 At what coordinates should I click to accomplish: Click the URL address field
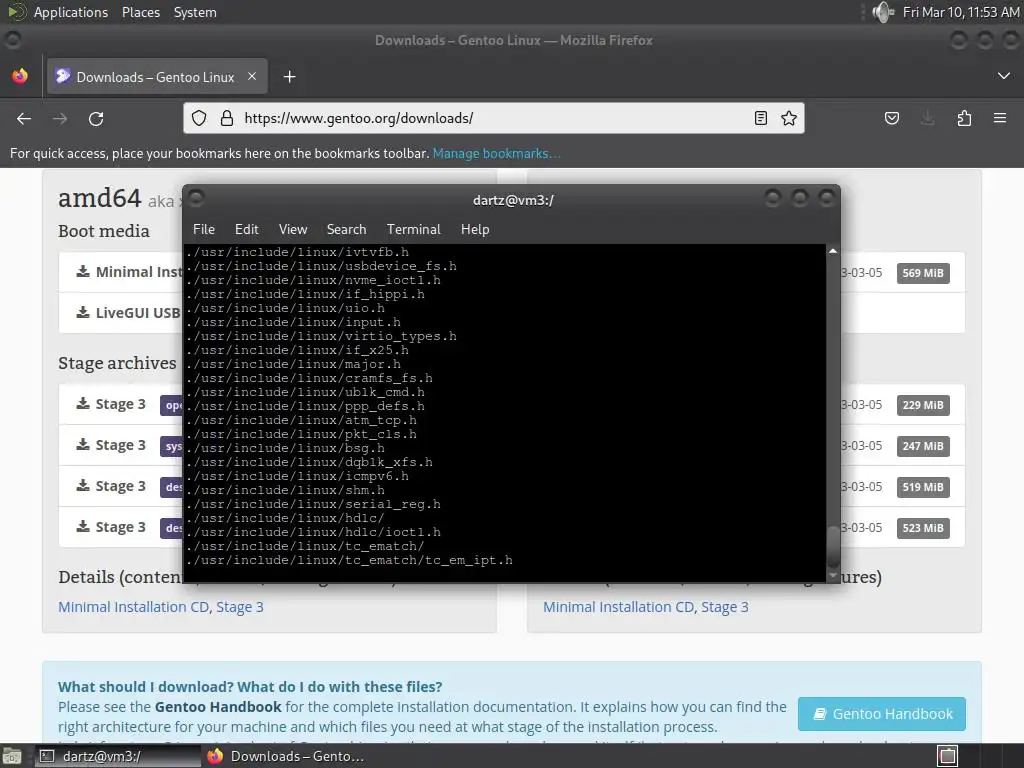click(x=494, y=118)
